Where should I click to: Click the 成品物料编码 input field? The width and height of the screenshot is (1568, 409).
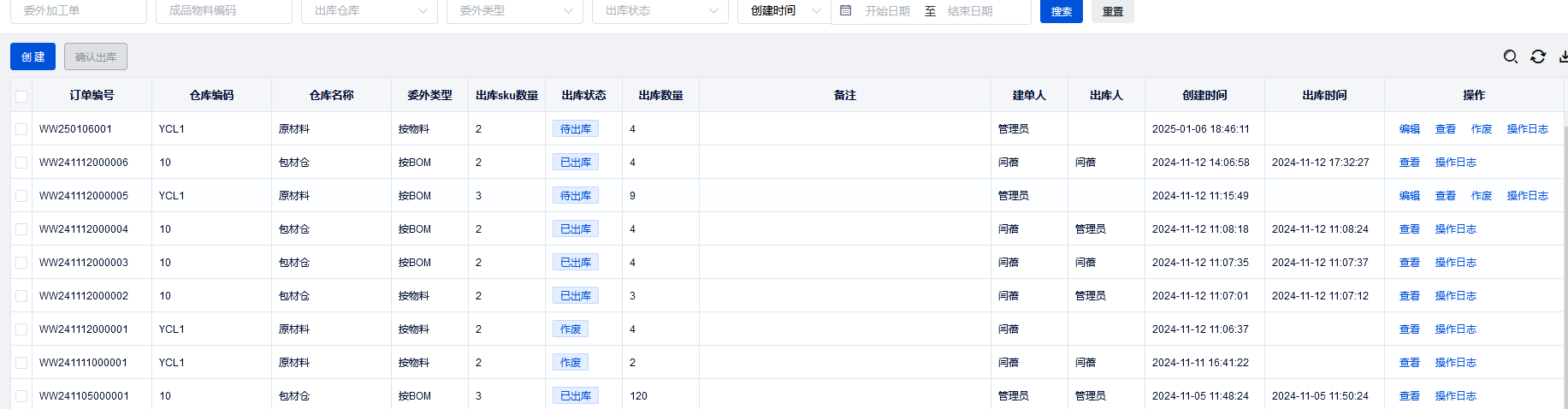[223, 11]
